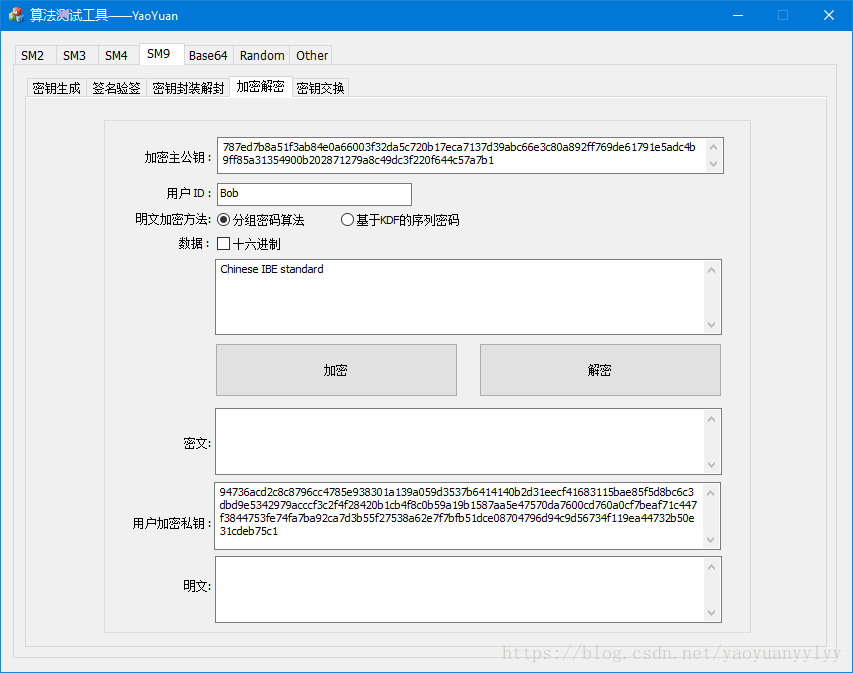This screenshot has height=673, width=853.
Task: Click the 解密 decrypt button
Action: tap(600, 370)
